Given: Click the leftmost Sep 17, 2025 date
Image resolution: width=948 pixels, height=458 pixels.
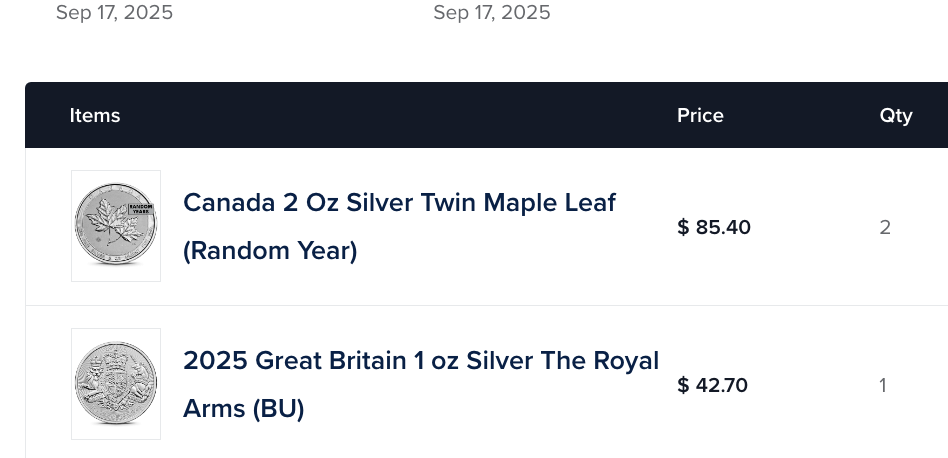Looking at the screenshot, I should tap(114, 13).
